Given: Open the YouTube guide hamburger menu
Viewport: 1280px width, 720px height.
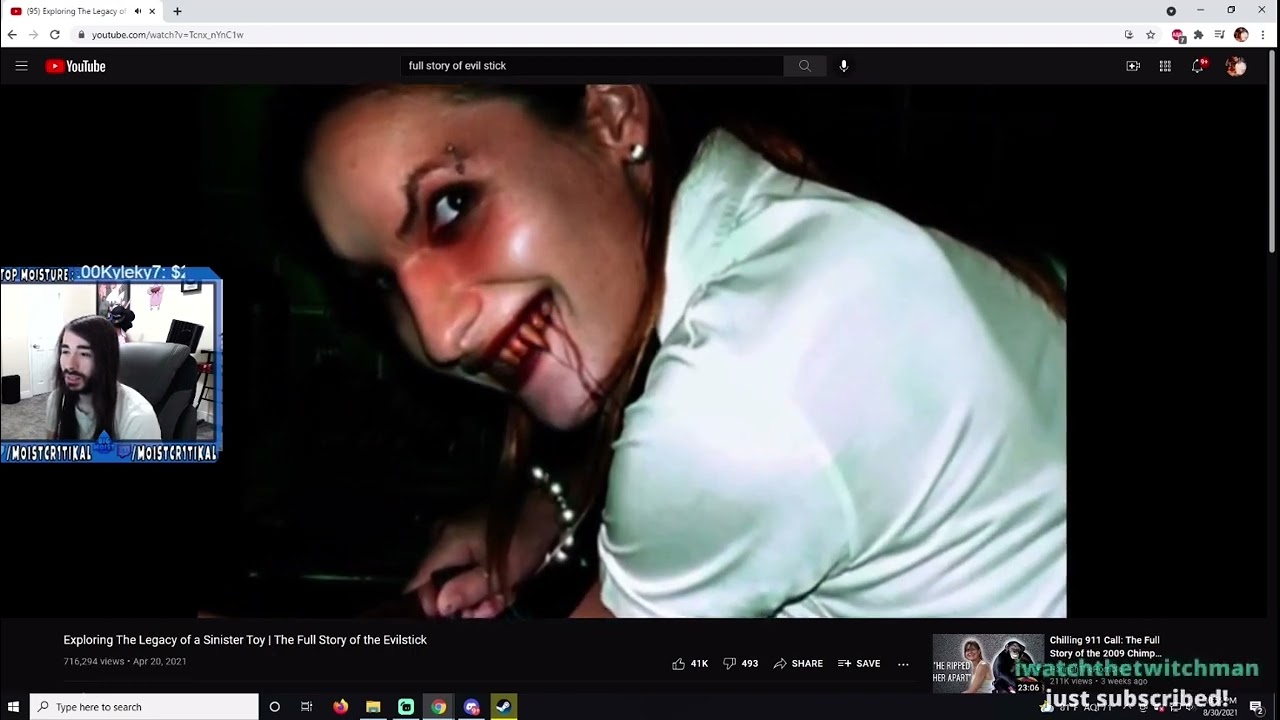Looking at the screenshot, I should 21,66.
